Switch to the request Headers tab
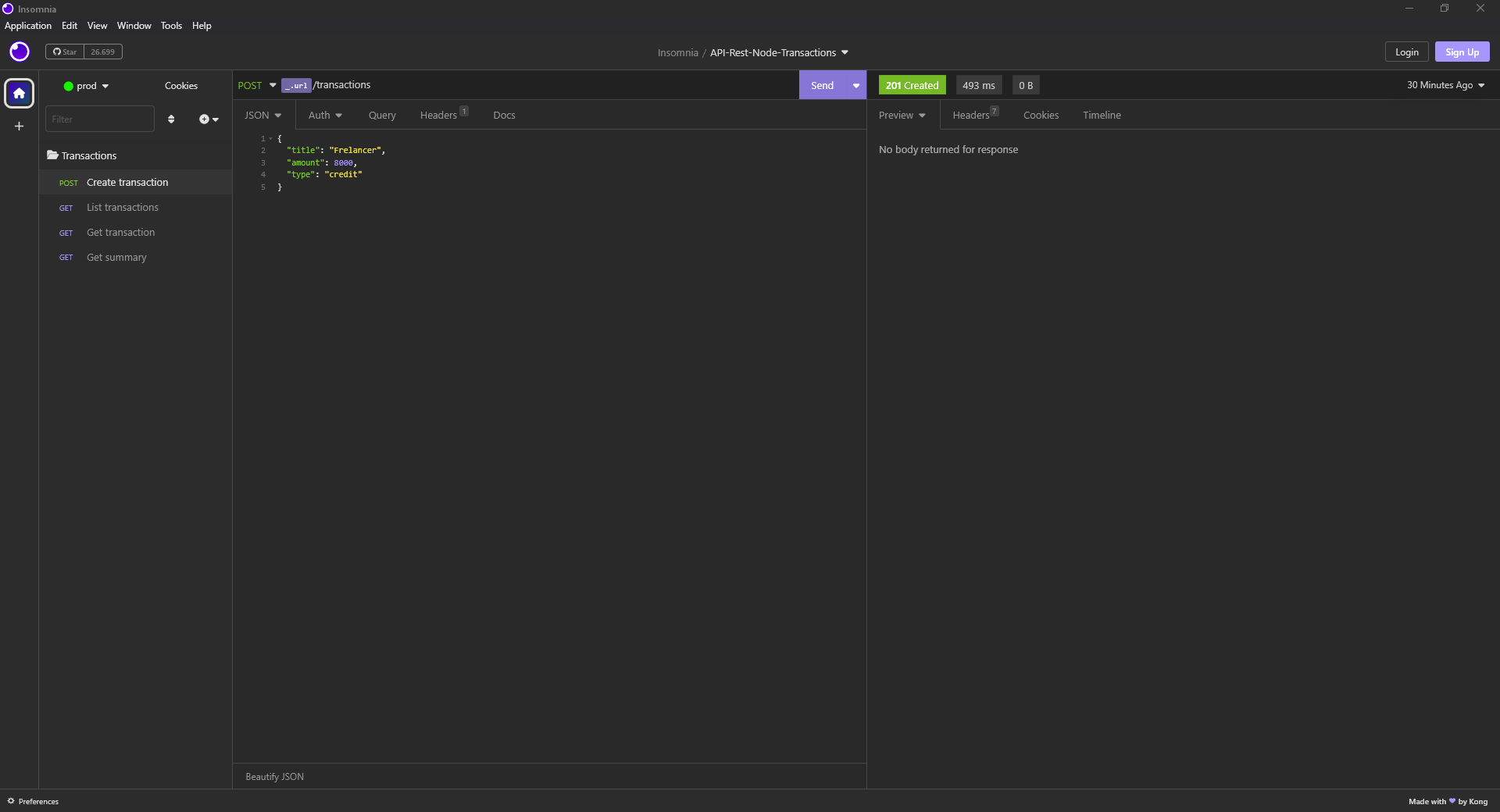The image size is (1500, 812). point(443,115)
